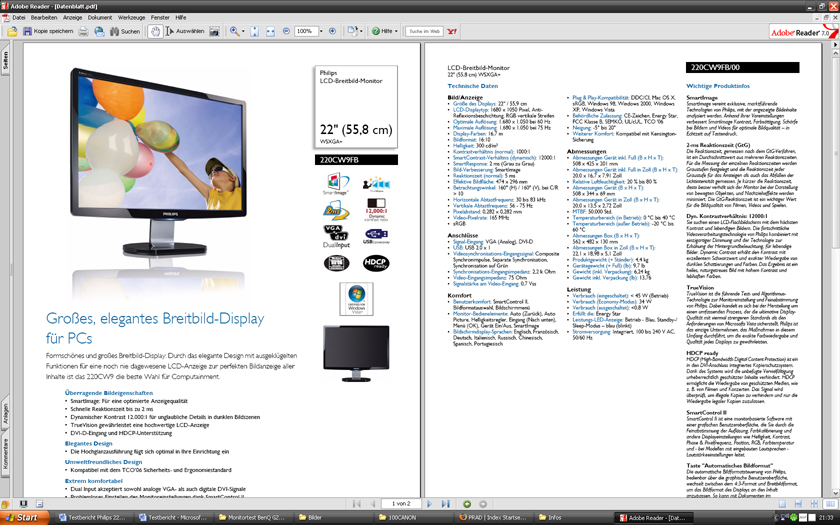Click the Windows Vista certified badge

356,298
